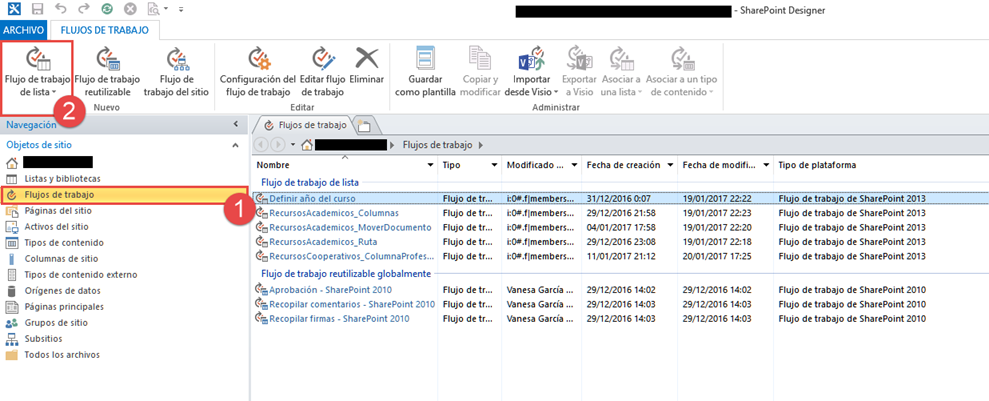This screenshot has width=989, height=401.
Task: Refresh using the green circular icon
Action: tap(107, 9)
